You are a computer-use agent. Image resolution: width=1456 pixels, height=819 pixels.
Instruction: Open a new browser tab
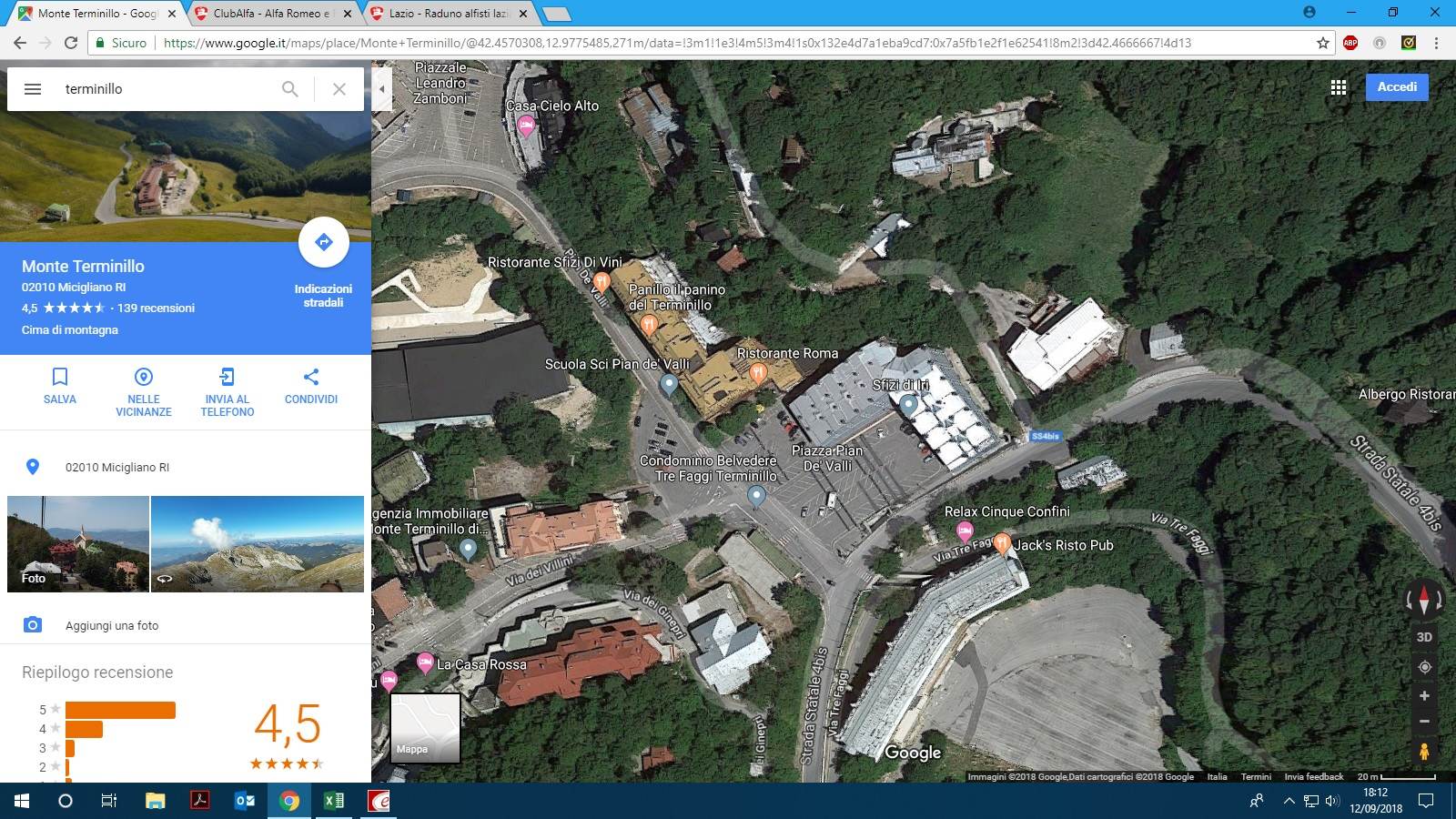point(556,14)
